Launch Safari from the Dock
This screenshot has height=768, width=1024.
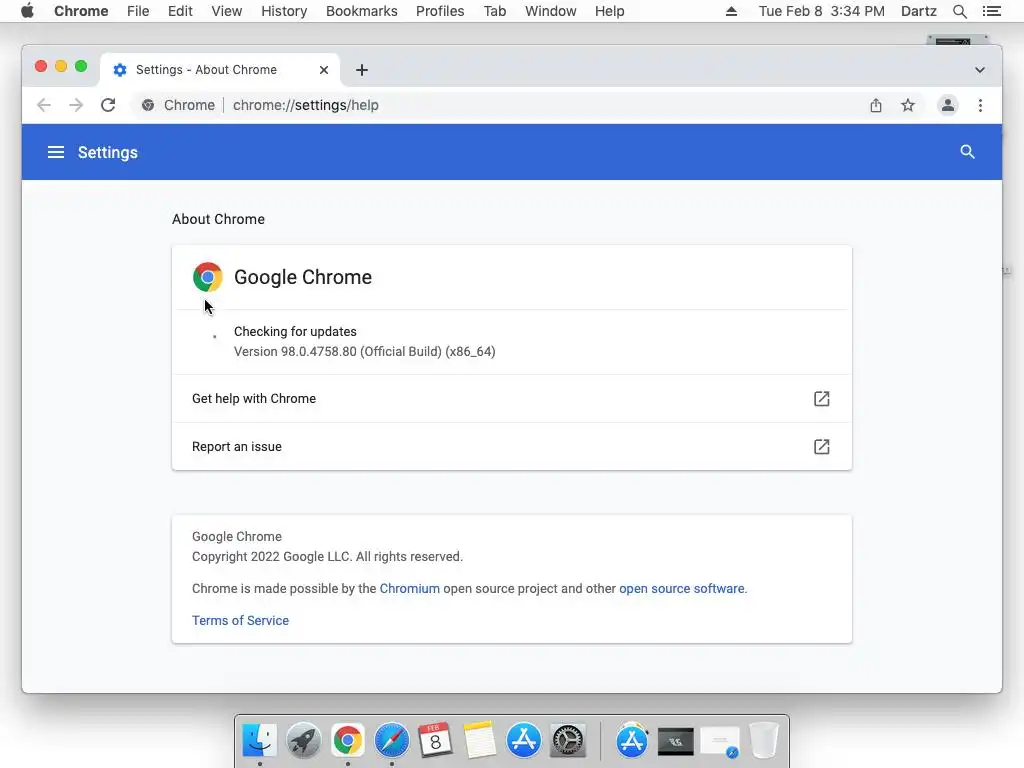click(392, 741)
